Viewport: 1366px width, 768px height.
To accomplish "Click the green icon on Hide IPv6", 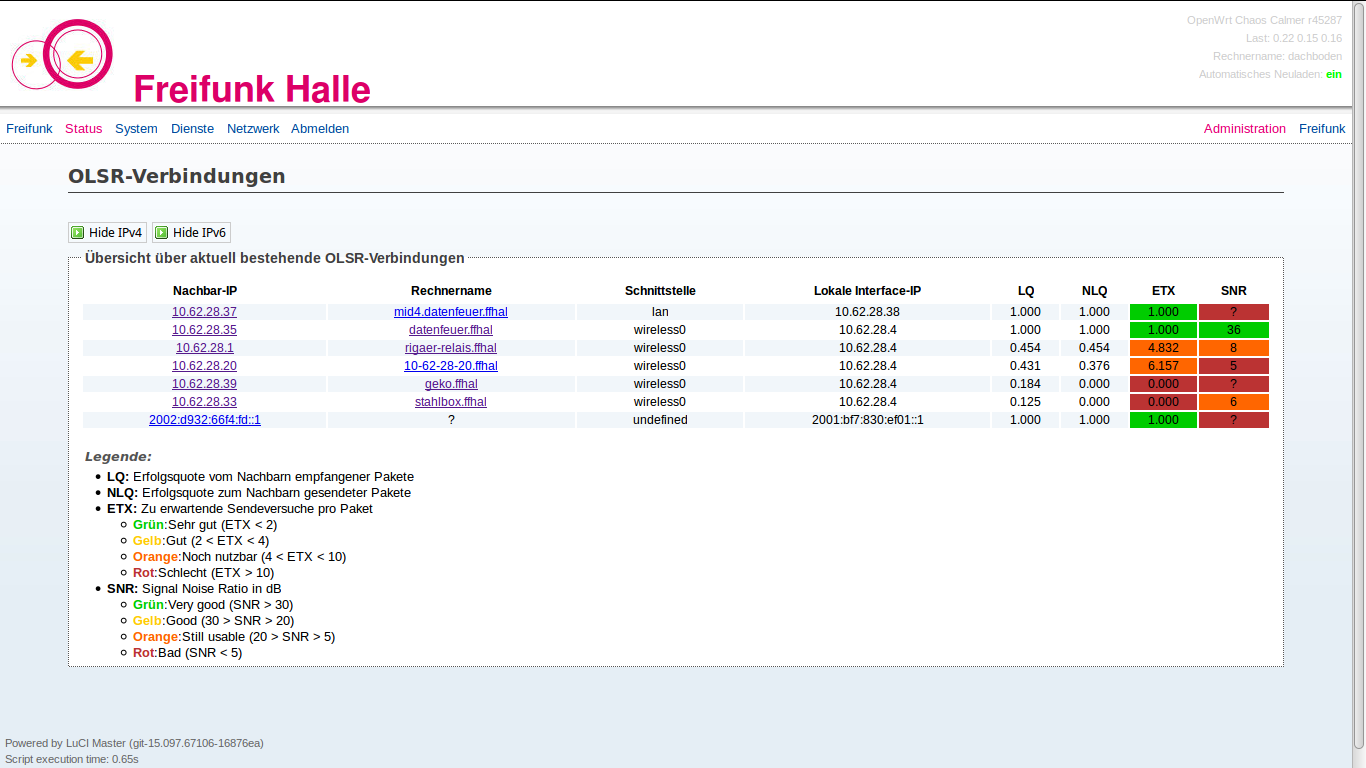I will click(162, 233).
